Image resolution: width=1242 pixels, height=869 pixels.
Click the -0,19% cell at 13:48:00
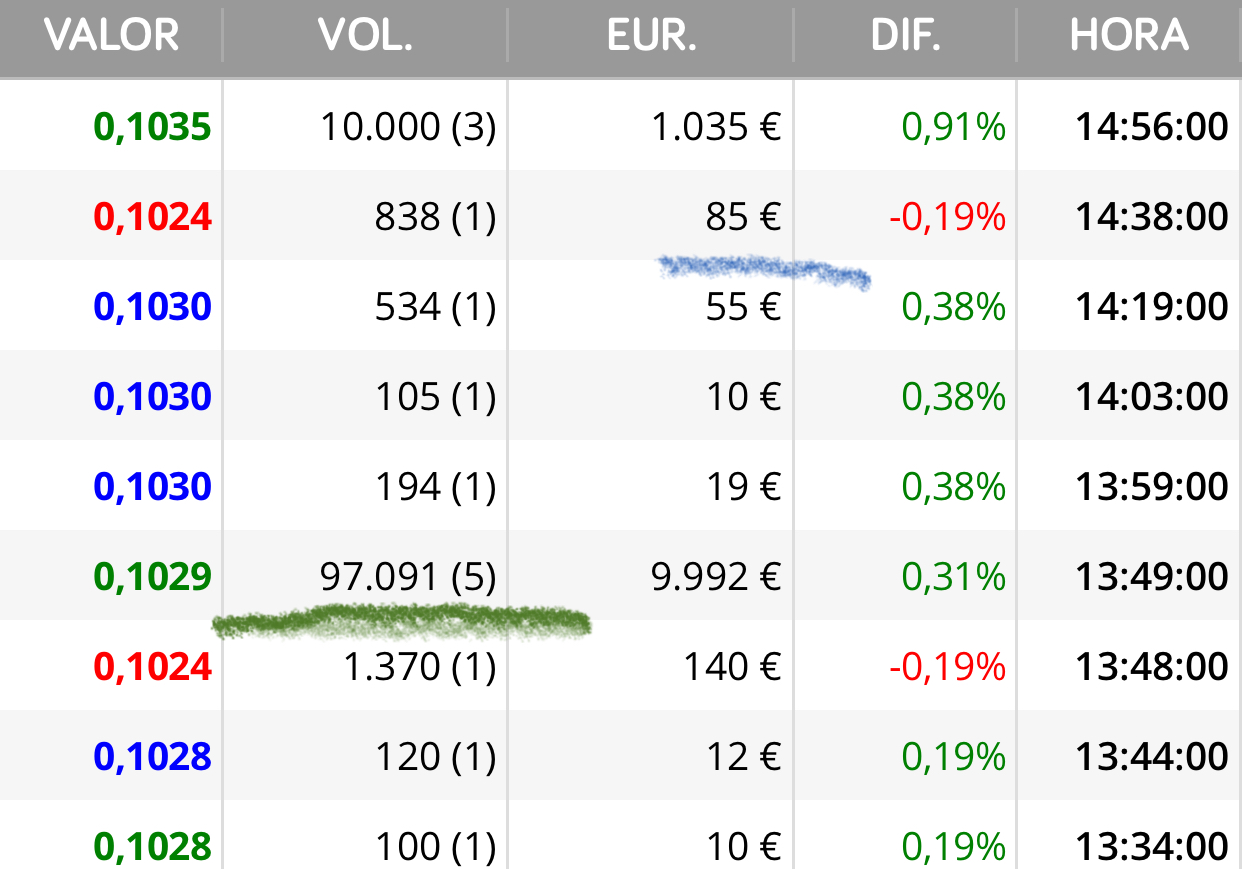click(948, 667)
